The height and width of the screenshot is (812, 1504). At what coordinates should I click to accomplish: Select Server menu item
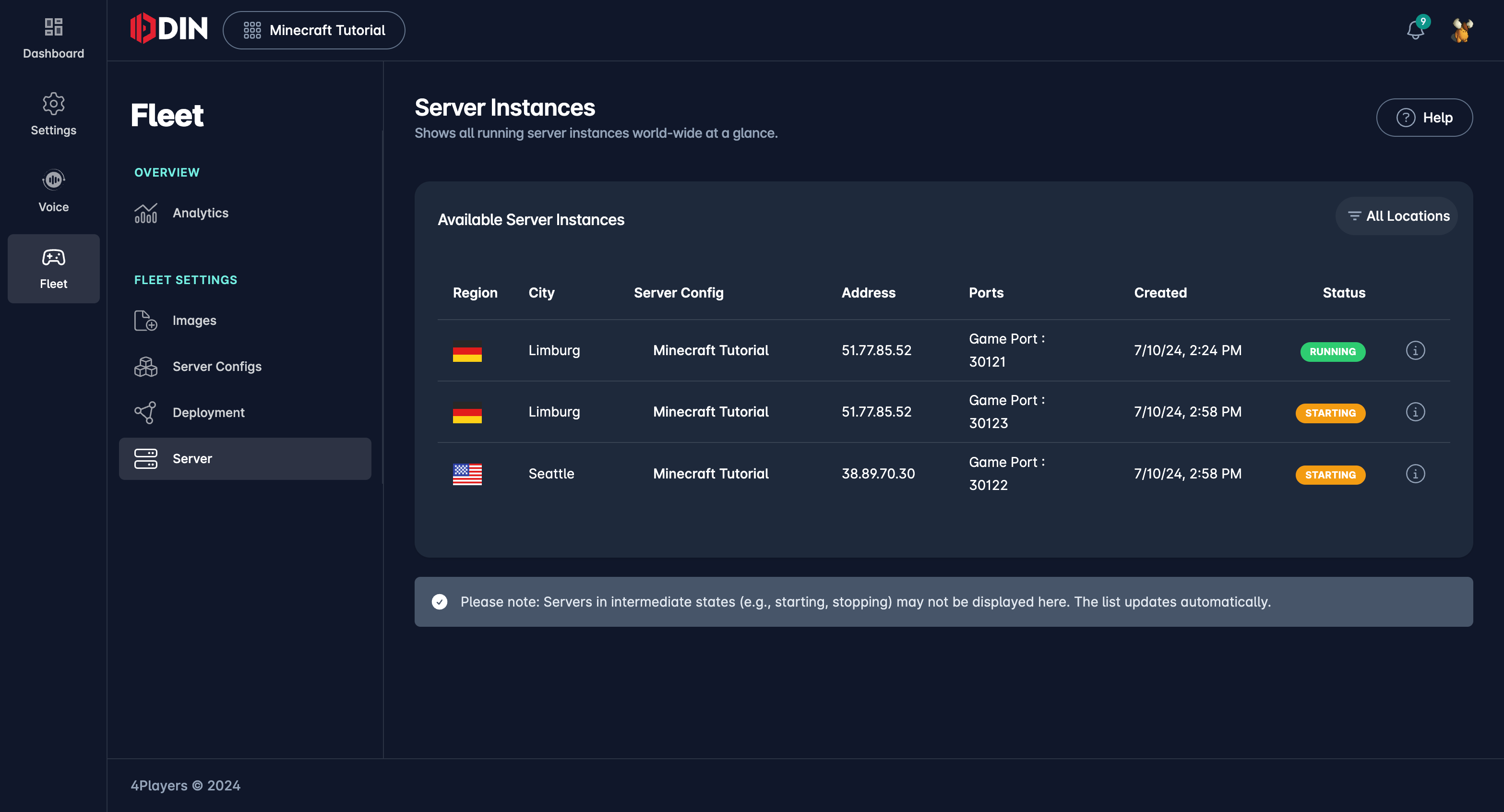coord(245,459)
